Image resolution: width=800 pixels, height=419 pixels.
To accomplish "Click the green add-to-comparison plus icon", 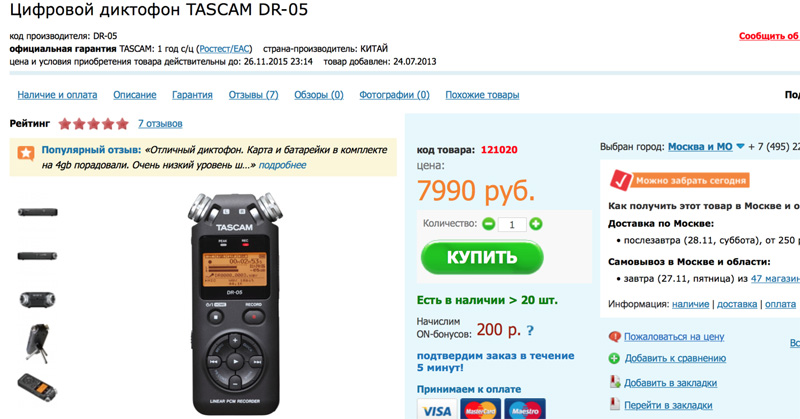I will tap(614, 359).
